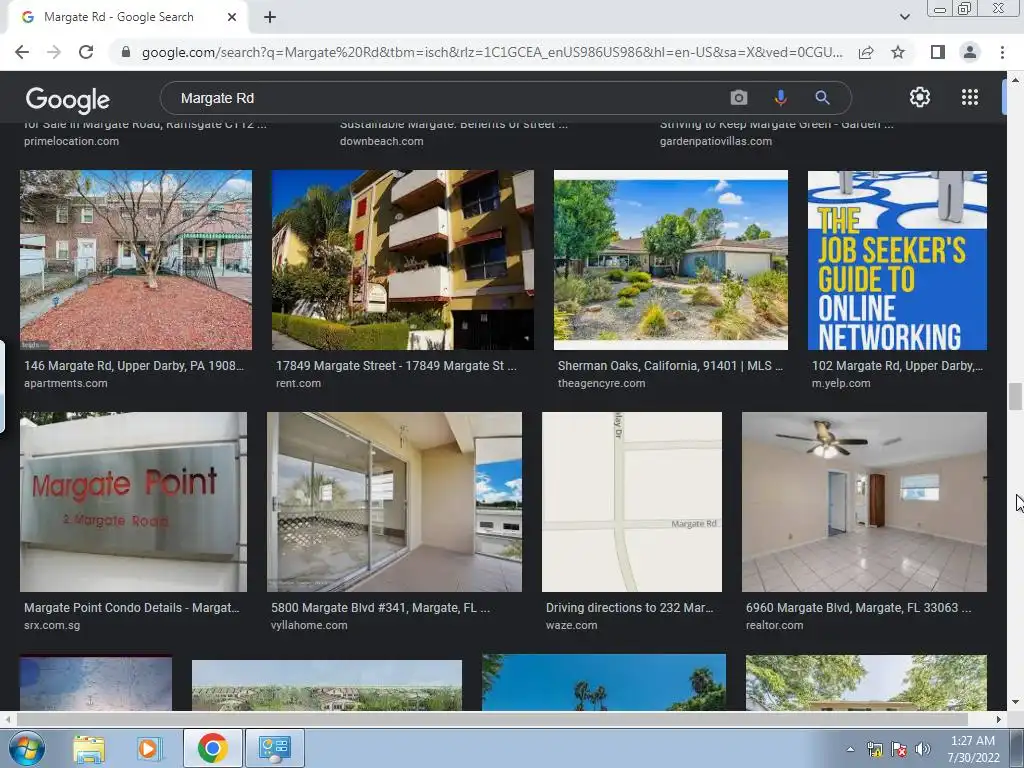
Task: Visit the m.yelp.com source link
Action: click(x=840, y=383)
